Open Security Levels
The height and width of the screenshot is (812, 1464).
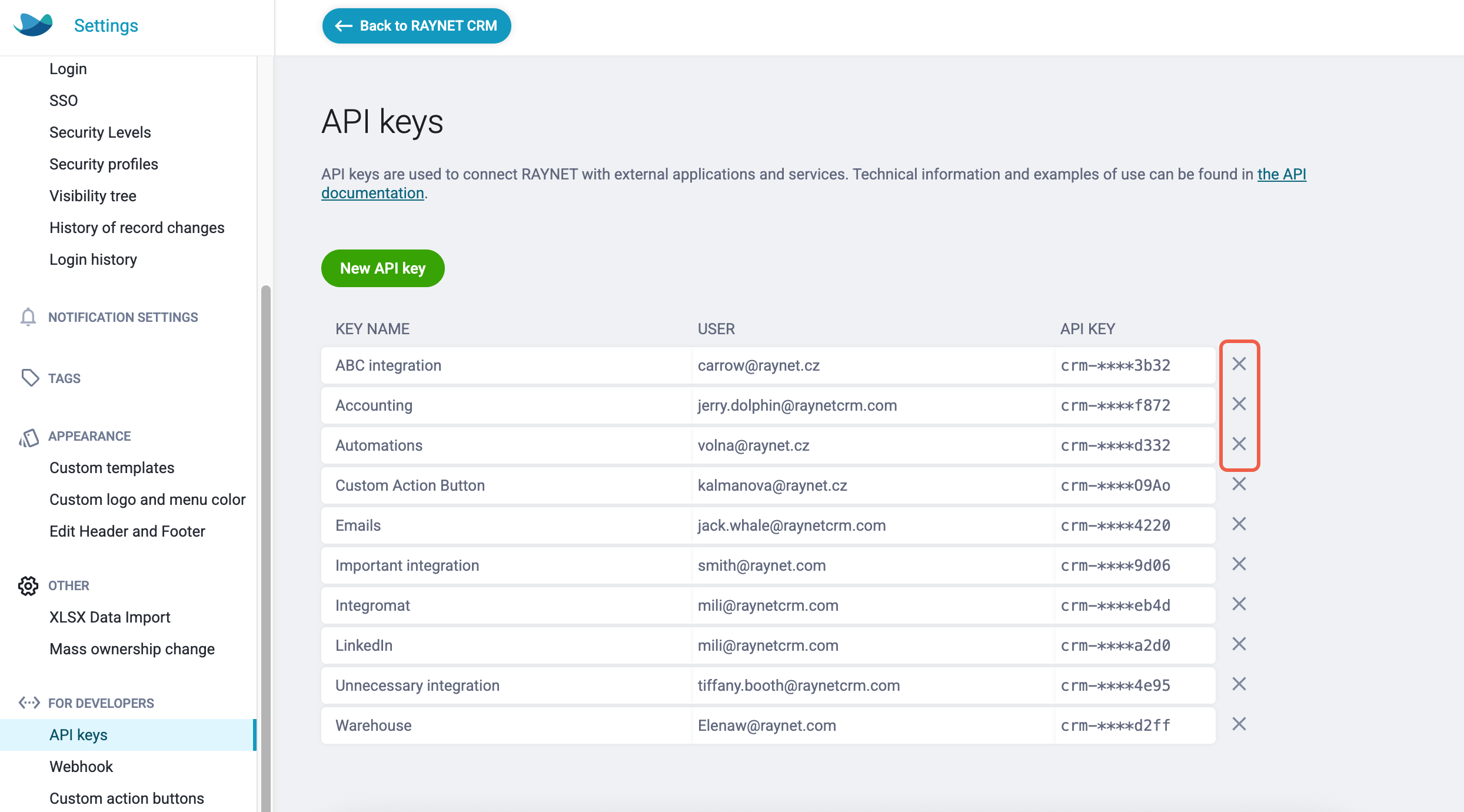(100, 132)
